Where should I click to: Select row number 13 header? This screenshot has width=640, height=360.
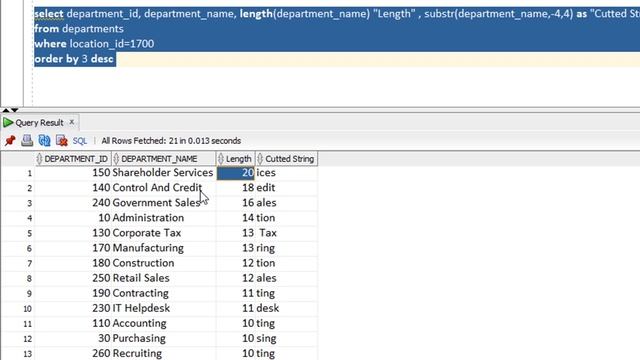point(18,353)
